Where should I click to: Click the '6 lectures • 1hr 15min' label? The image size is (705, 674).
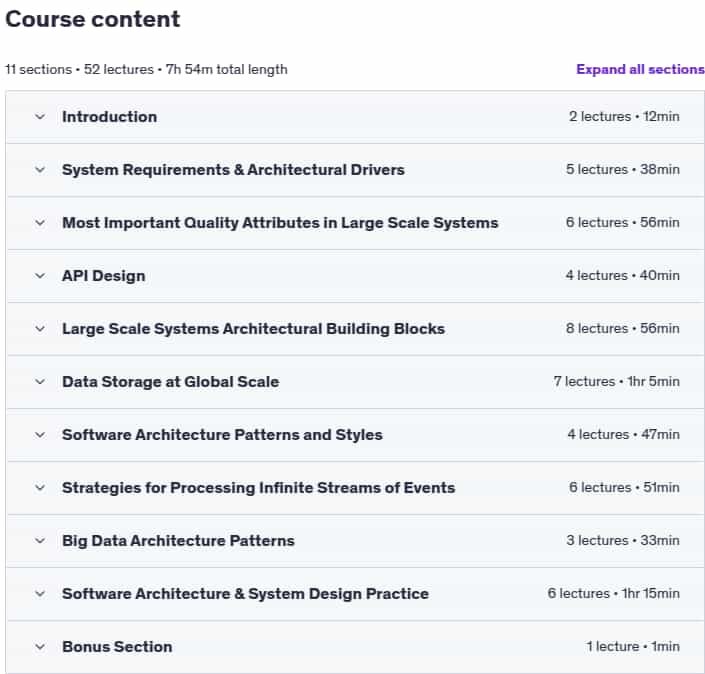pyautogui.click(x=614, y=593)
